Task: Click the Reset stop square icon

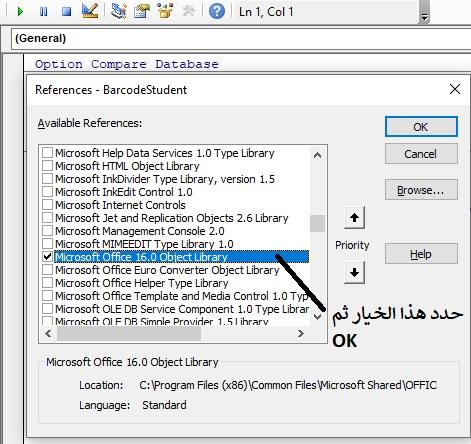Action: coord(67,12)
